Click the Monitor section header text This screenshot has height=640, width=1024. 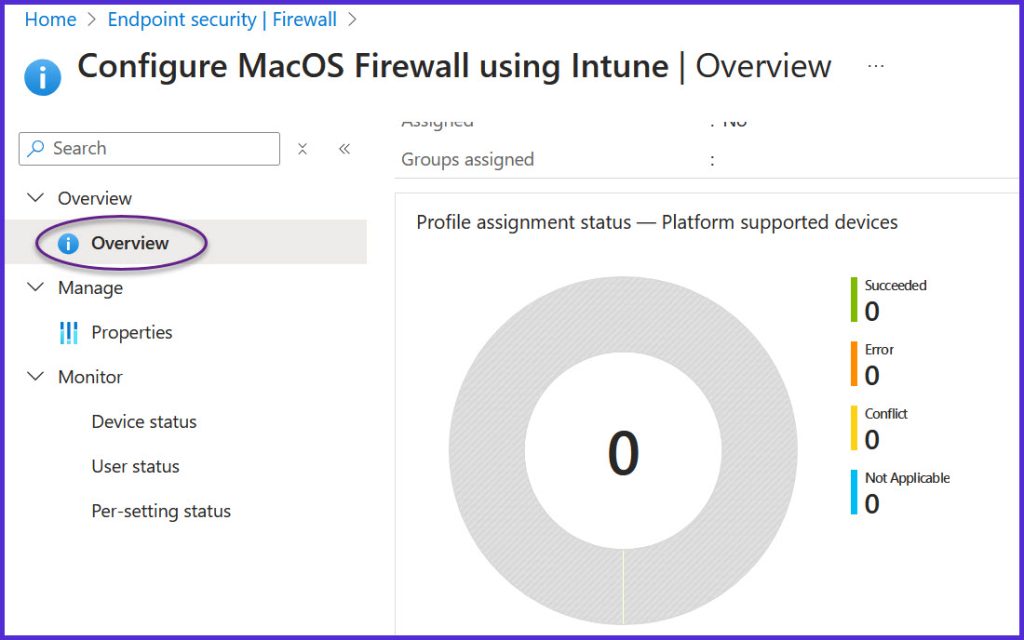click(x=90, y=377)
